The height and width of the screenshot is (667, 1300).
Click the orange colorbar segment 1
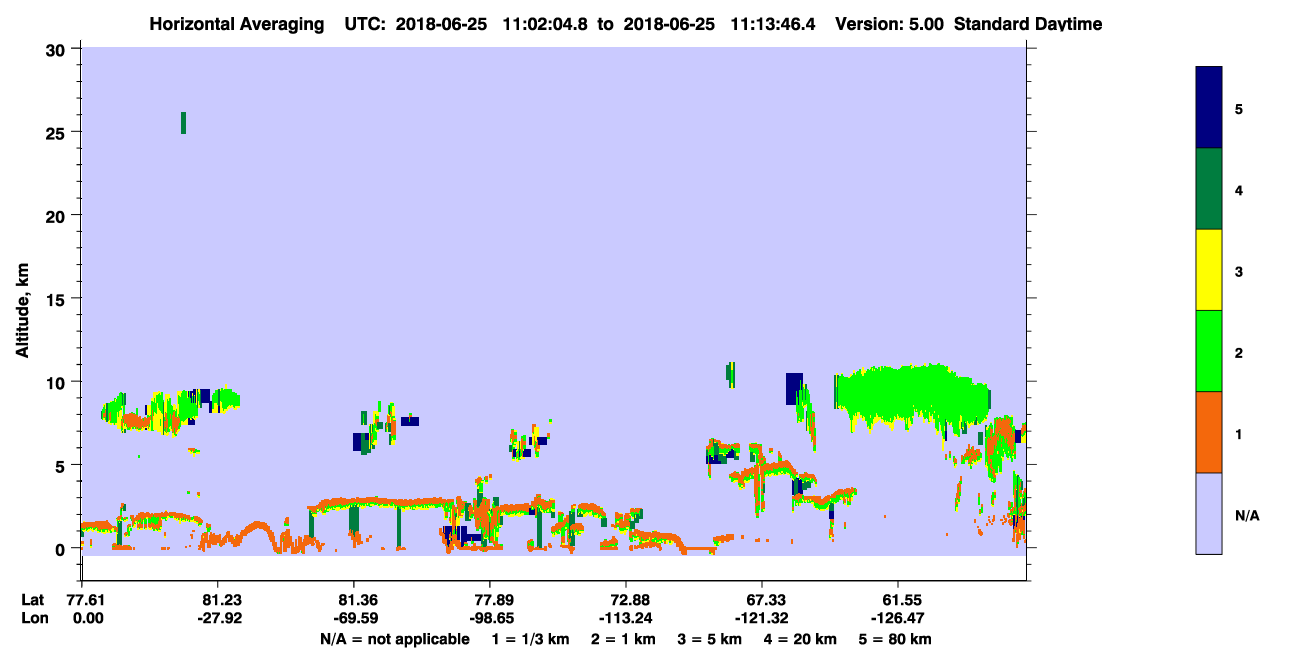[1209, 432]
